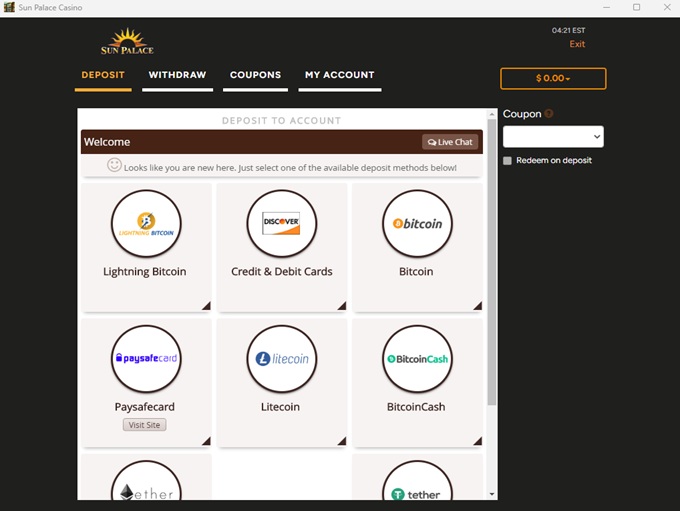
Task: Click the Coupon help question icon
Action: [x=549, y=114]
